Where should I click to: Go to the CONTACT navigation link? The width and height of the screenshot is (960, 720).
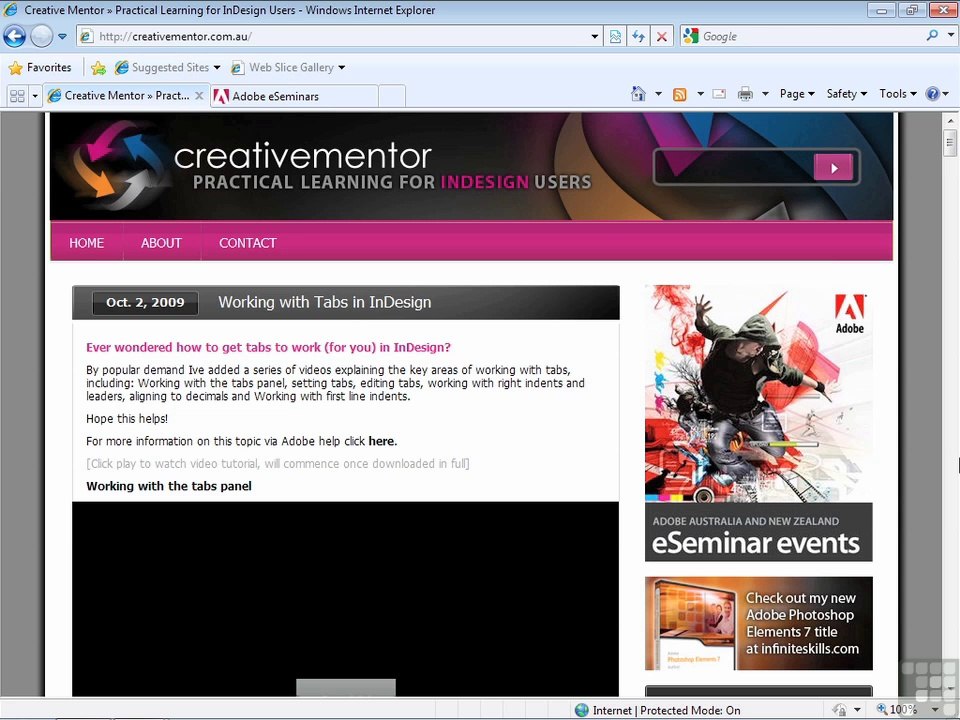[248, 243]
